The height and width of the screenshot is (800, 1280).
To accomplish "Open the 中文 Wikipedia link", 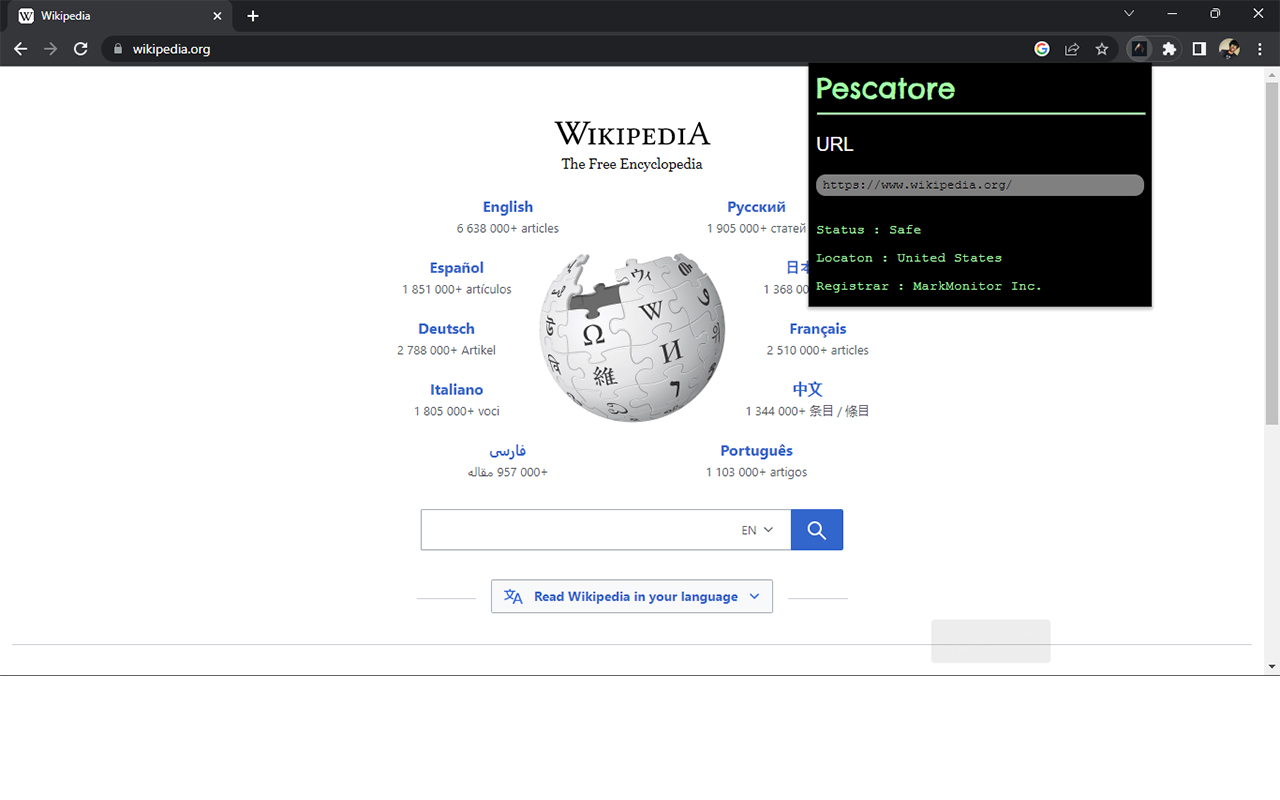I will pos(807,390).
